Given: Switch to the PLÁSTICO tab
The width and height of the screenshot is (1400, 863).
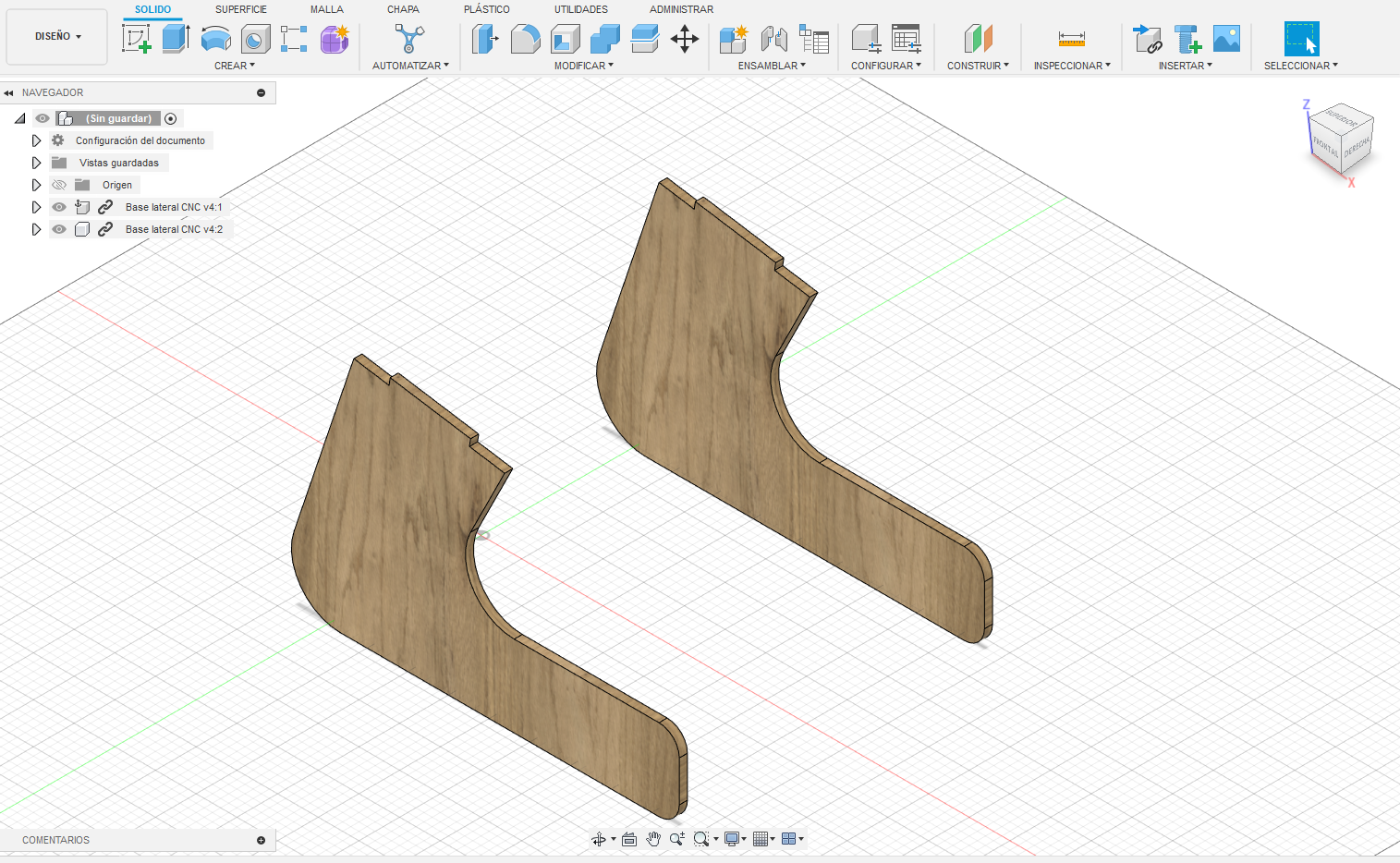Looking at the screenshot, I should coord(487,9).
